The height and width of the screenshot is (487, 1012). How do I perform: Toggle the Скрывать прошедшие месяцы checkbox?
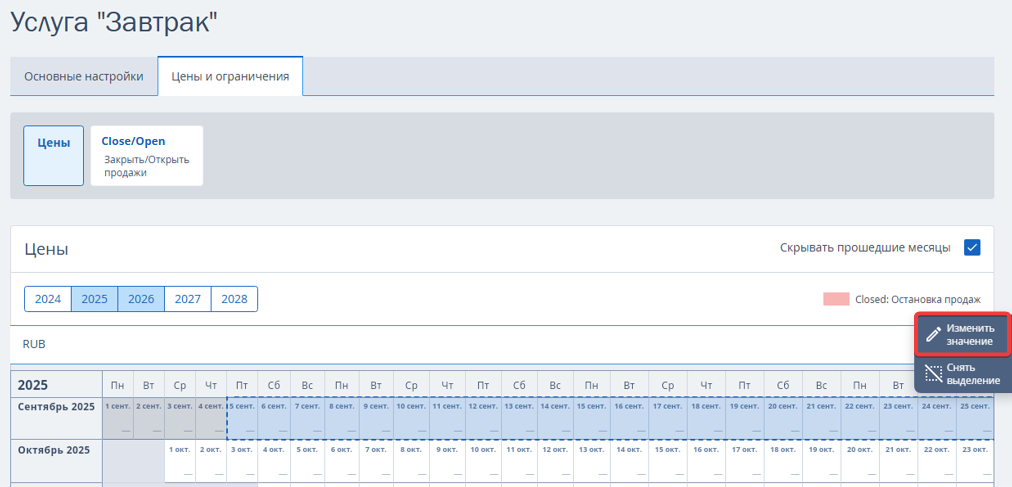click(972, 248)
